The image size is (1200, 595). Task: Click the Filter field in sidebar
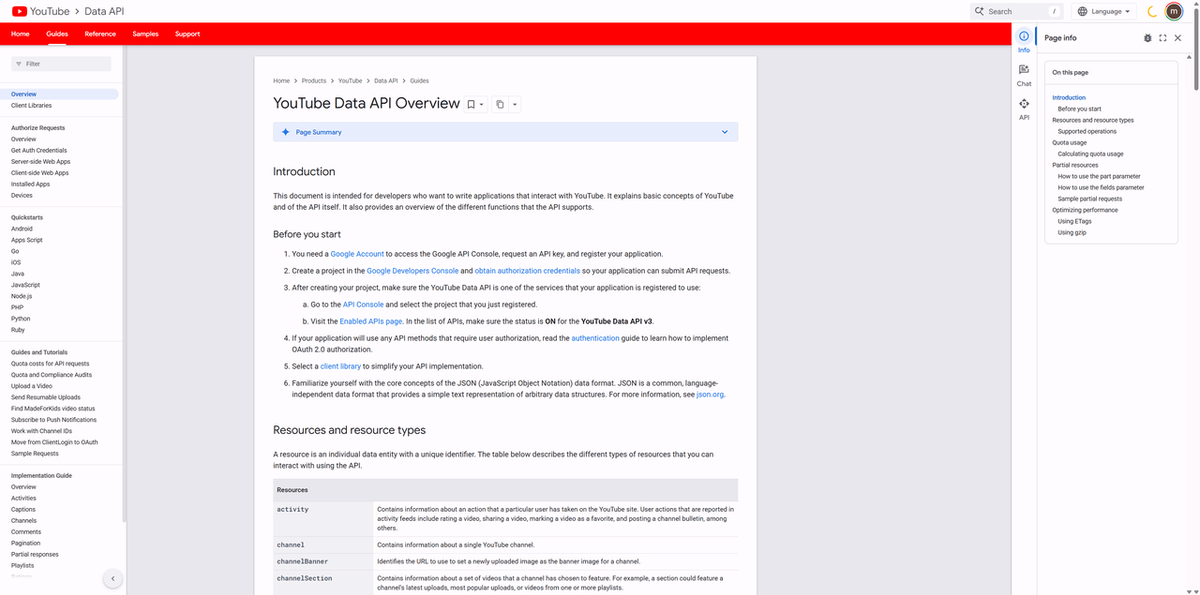click(61, 63)
